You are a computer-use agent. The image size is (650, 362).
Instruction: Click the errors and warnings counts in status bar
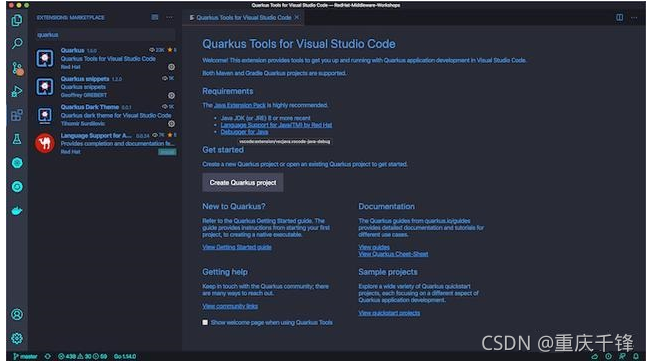tap(82, 356)
